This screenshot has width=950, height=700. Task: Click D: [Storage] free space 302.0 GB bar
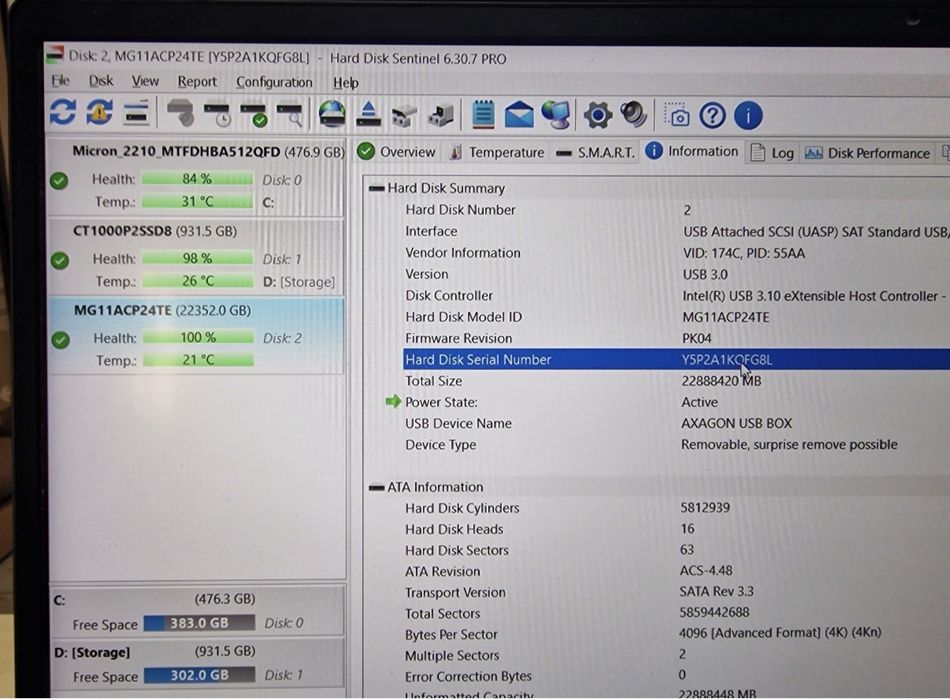tap(199, 675)
